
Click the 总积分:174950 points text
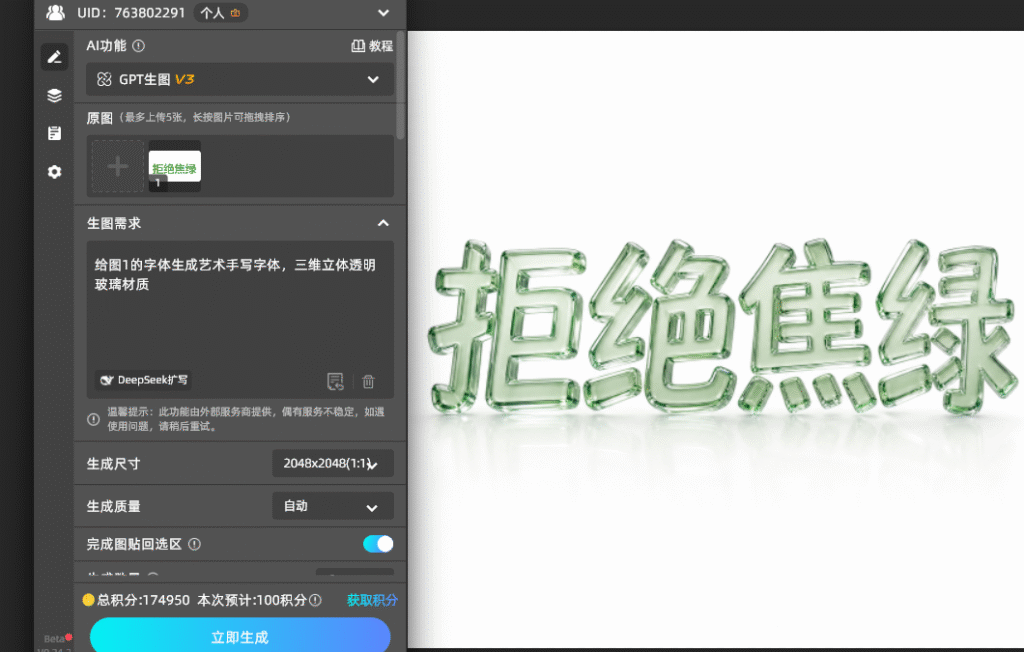coord(143,600)
